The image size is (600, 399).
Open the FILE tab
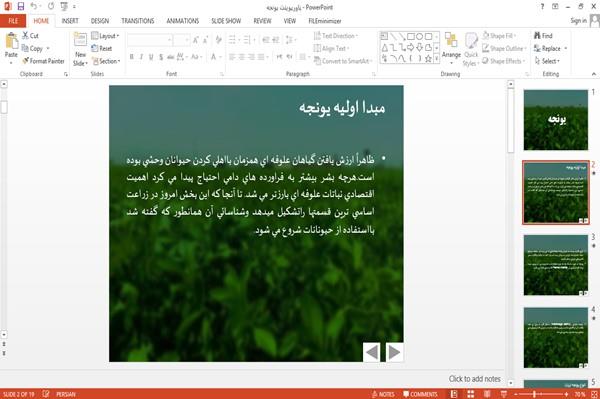[13, 21]
